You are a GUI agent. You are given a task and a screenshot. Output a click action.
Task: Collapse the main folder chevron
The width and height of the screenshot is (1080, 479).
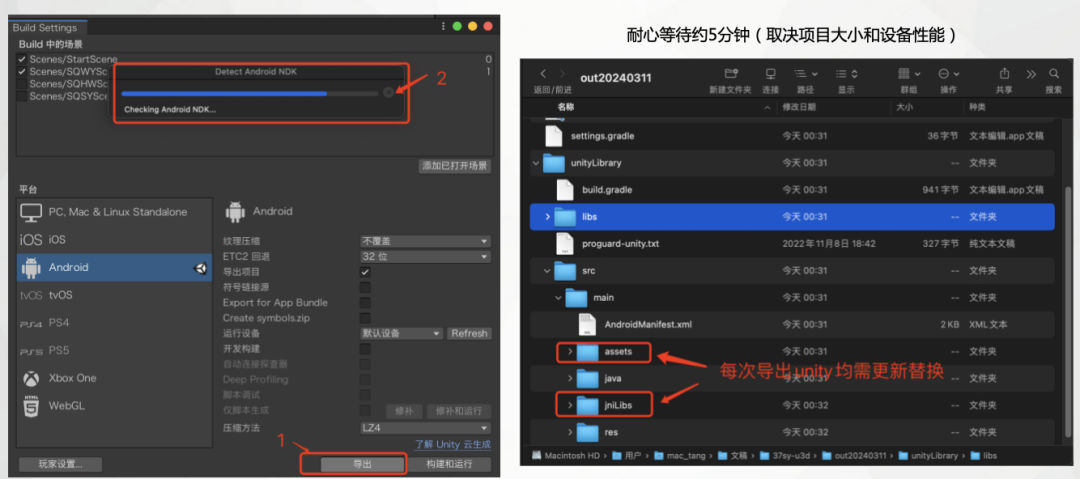[559, 298]
